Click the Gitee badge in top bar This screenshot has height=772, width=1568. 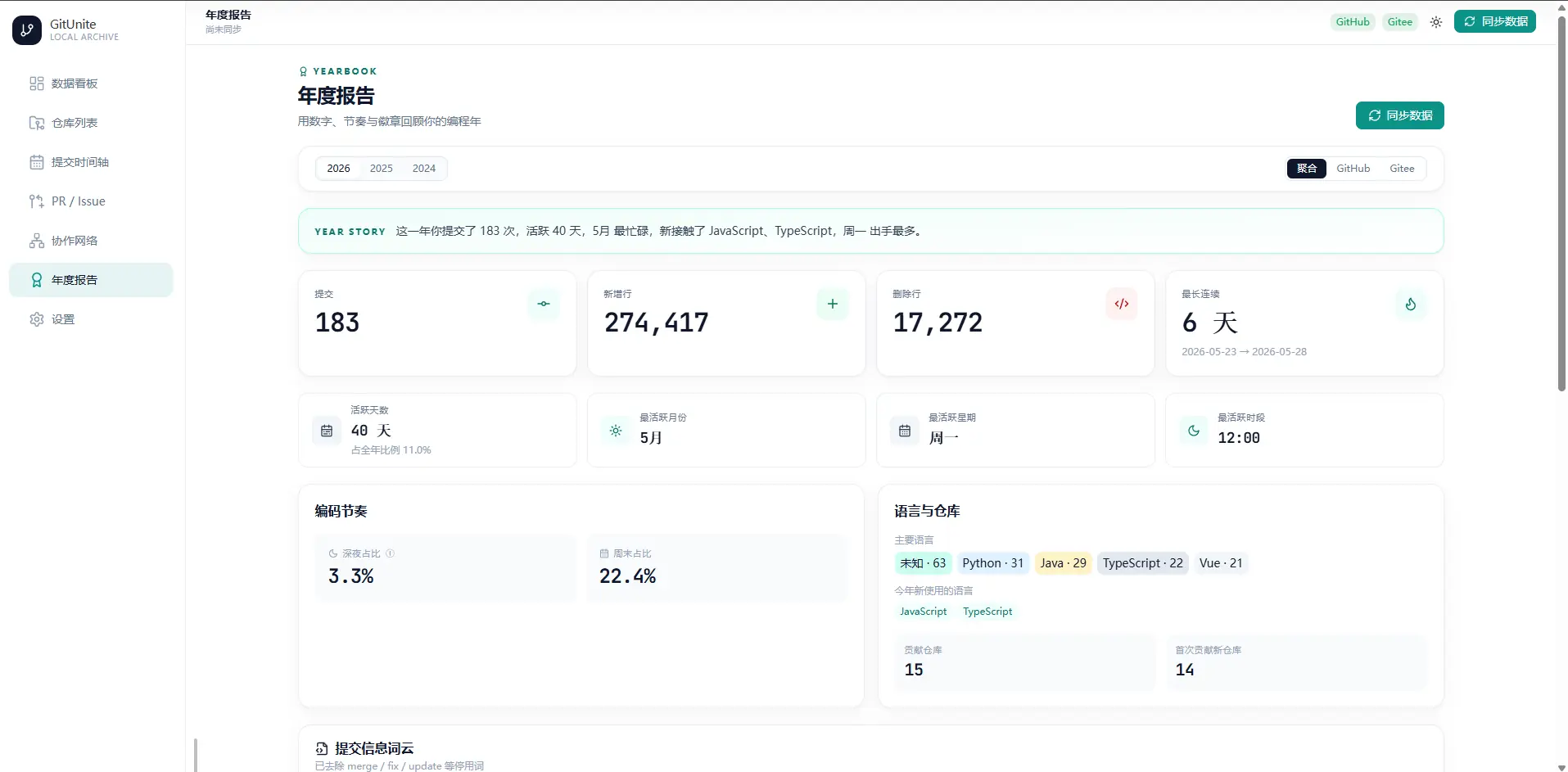(1400, 22)
